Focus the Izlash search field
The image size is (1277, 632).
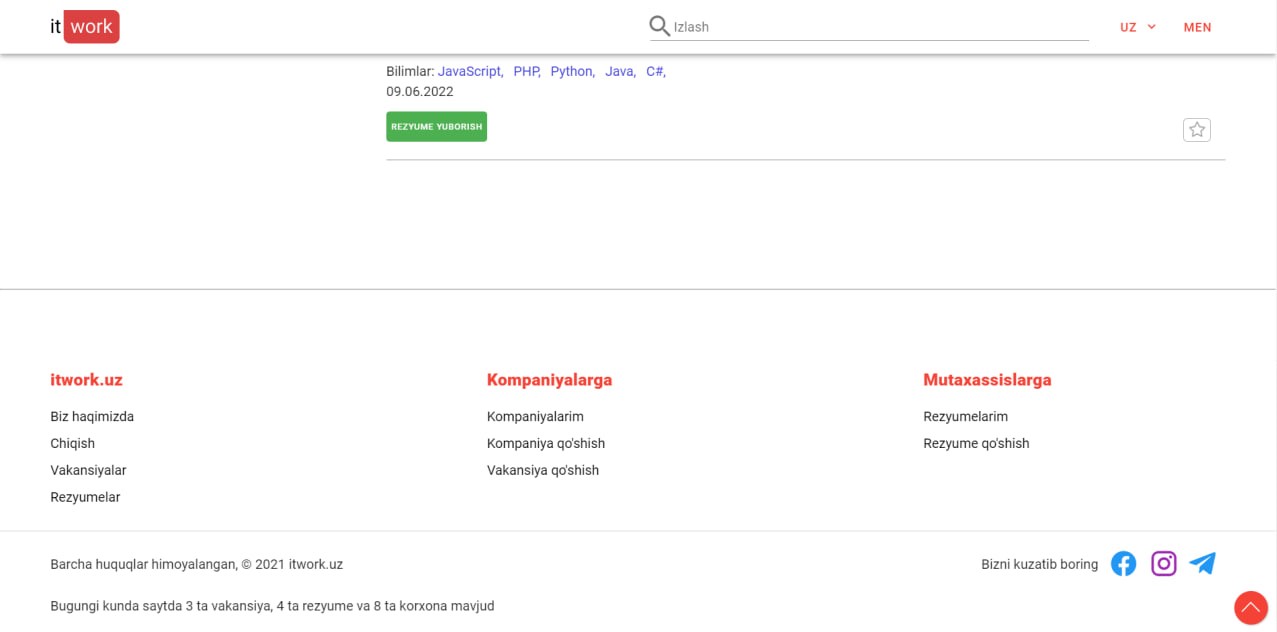tap(880, 27)
